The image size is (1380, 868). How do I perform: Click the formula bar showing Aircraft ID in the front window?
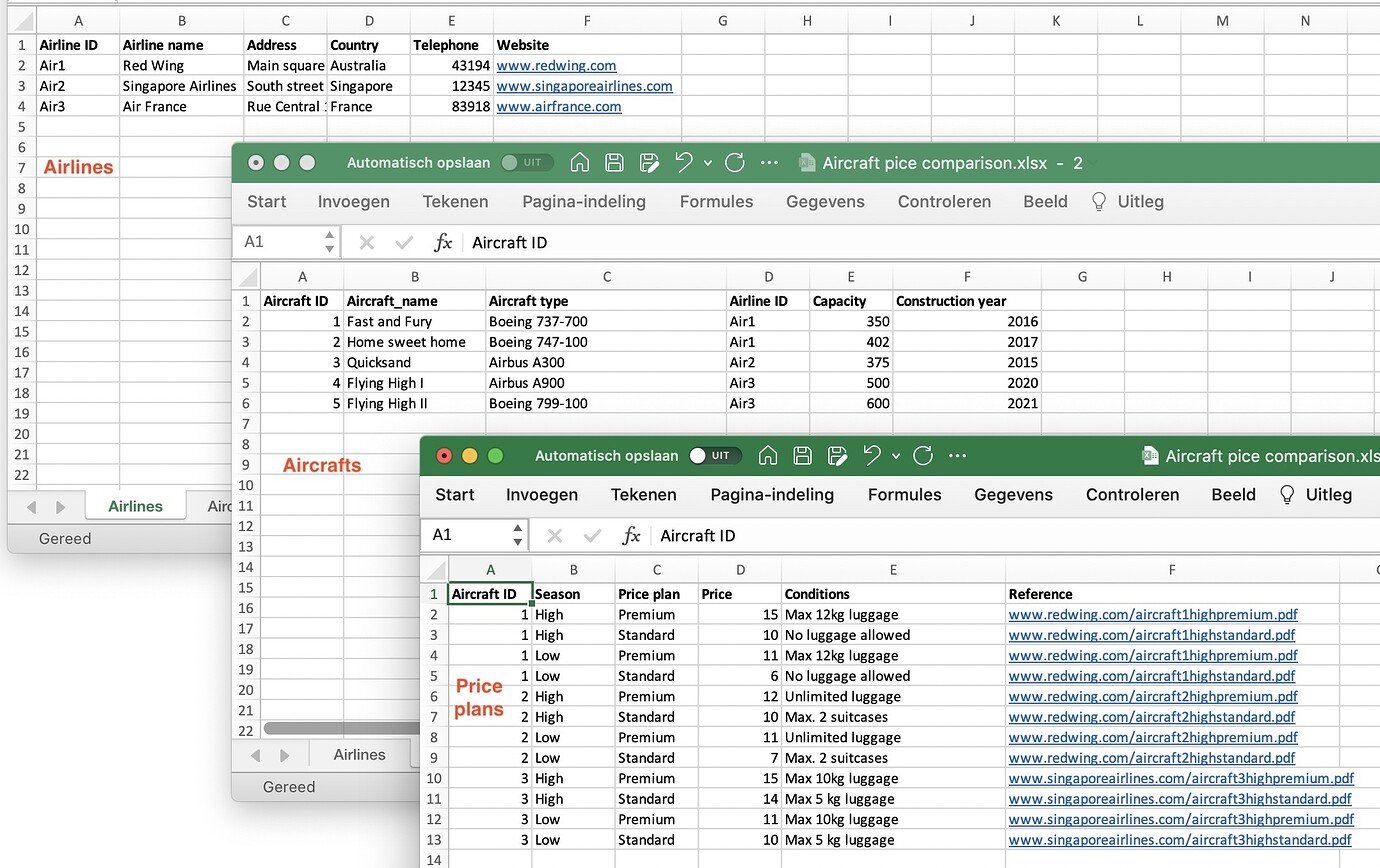[1015, 536]
